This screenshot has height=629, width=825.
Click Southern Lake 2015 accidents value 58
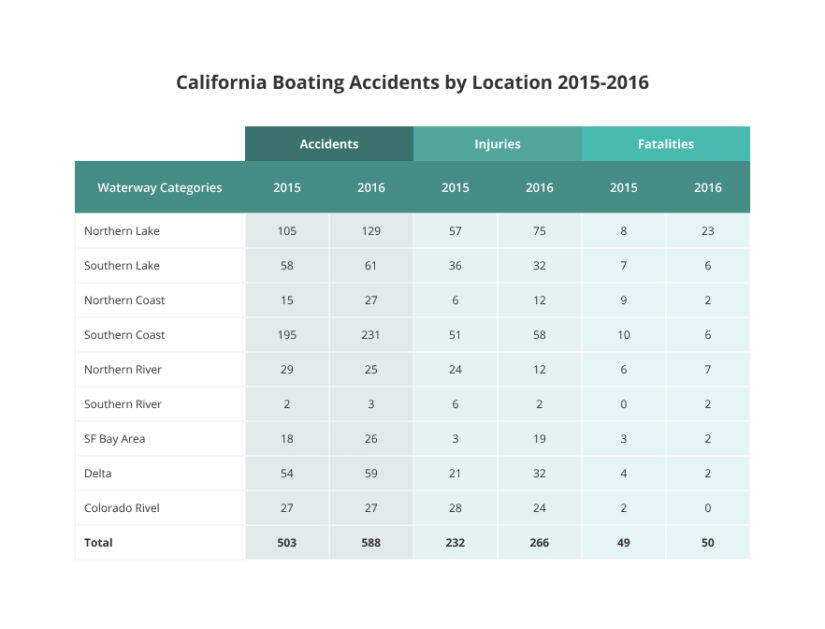(x=287, y=266)
